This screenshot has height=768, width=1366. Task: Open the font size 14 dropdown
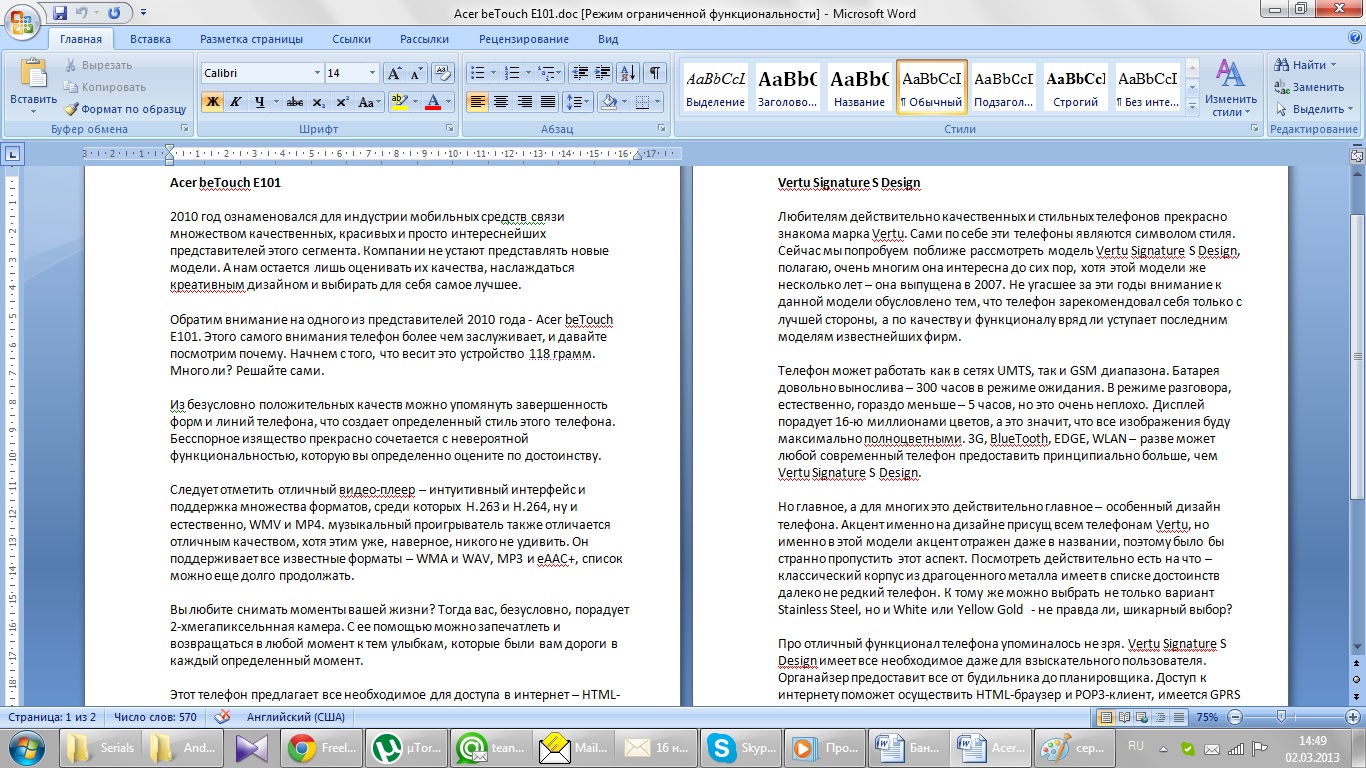[x=373, y=73]
